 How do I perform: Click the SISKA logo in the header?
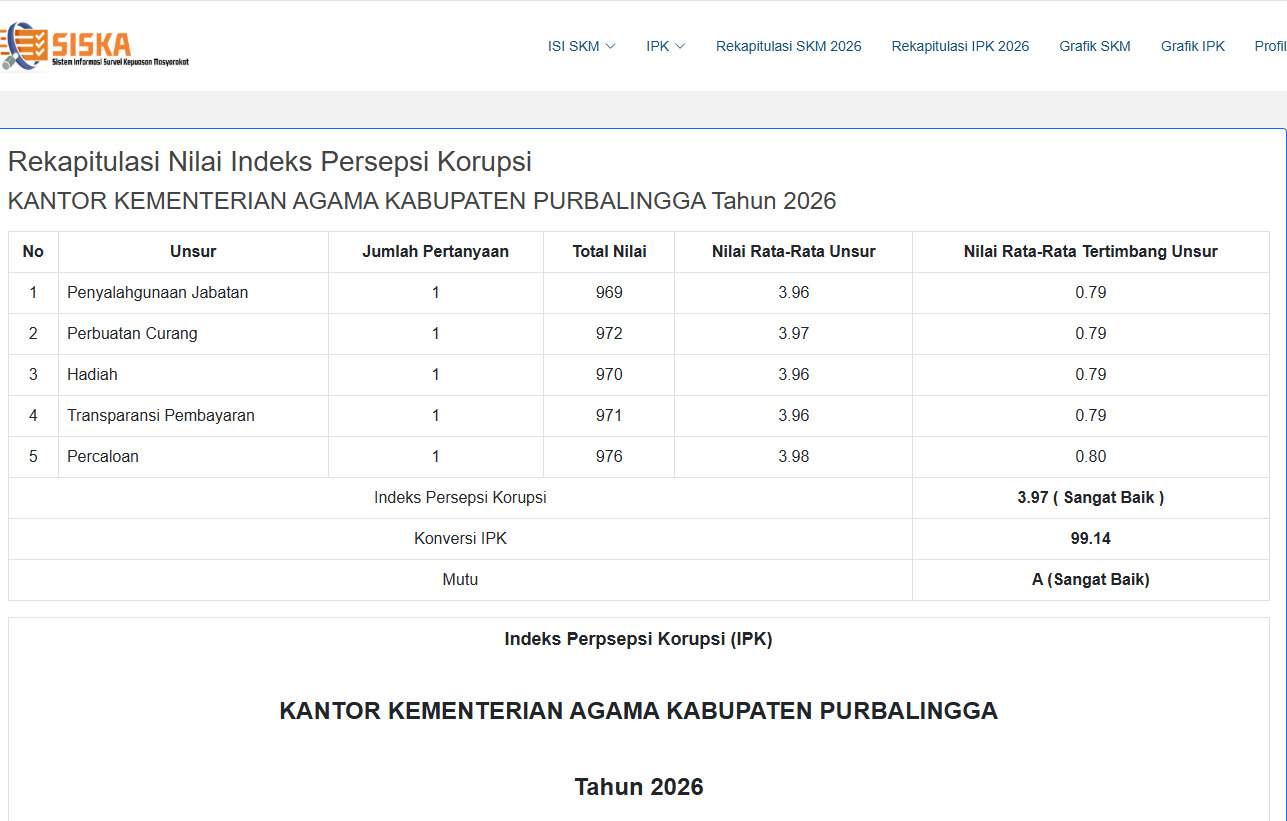95,46
